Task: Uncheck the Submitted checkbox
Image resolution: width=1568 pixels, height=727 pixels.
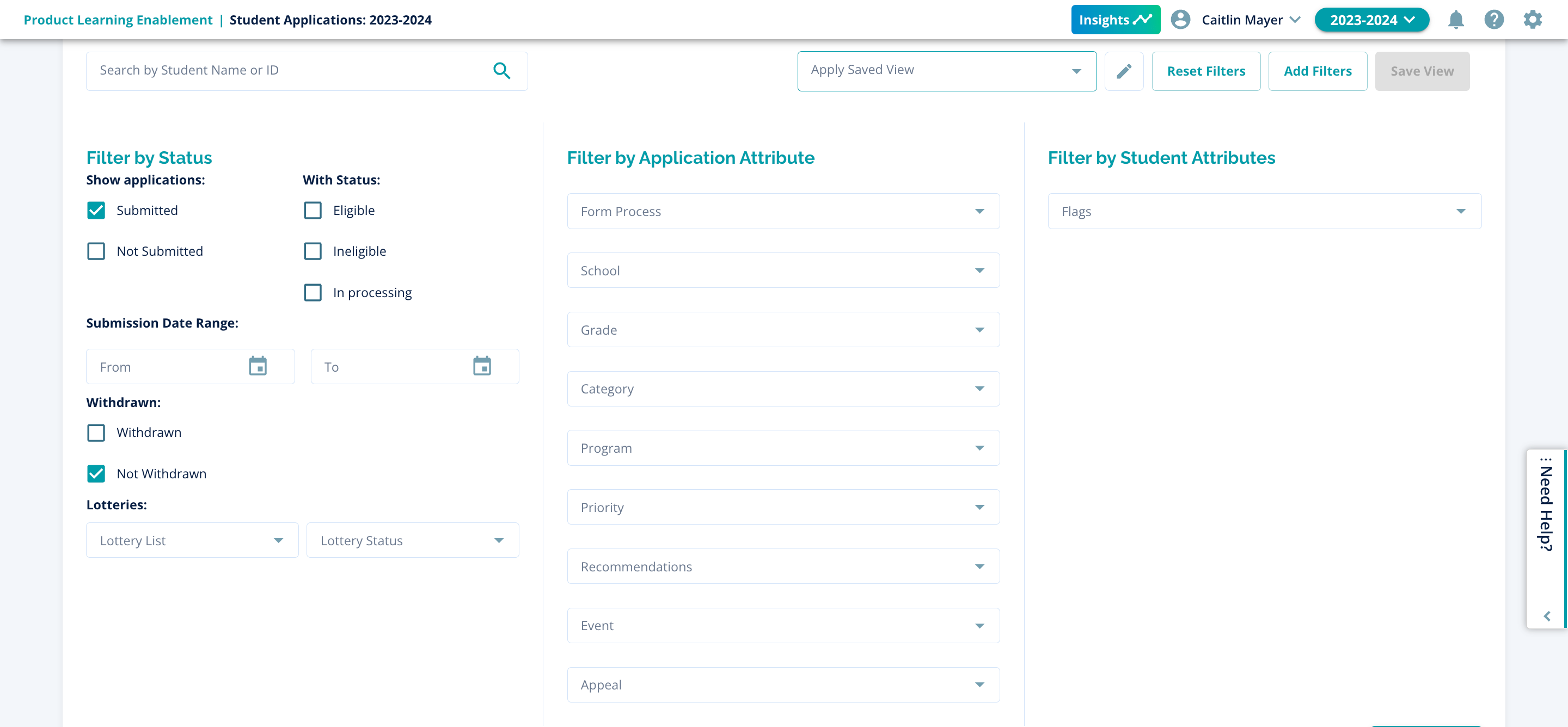Action: (96, 211)
